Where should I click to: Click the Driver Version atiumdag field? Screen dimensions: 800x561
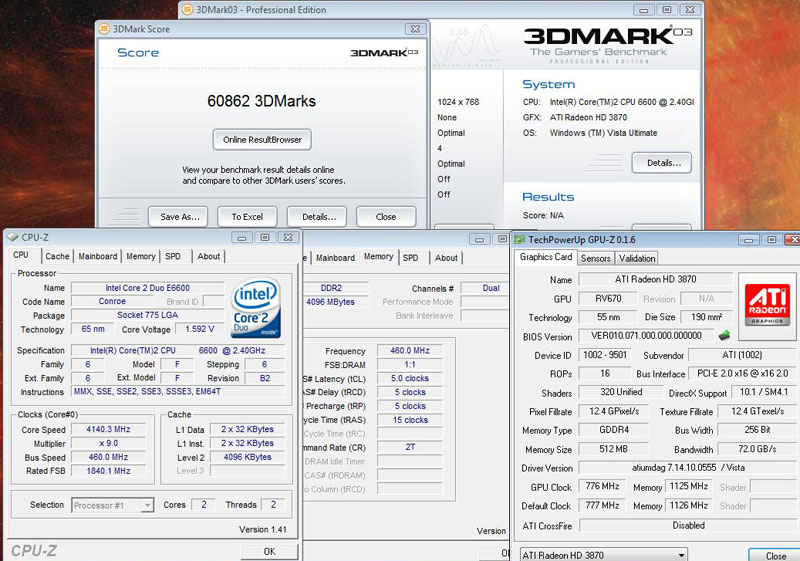(688, 468)
